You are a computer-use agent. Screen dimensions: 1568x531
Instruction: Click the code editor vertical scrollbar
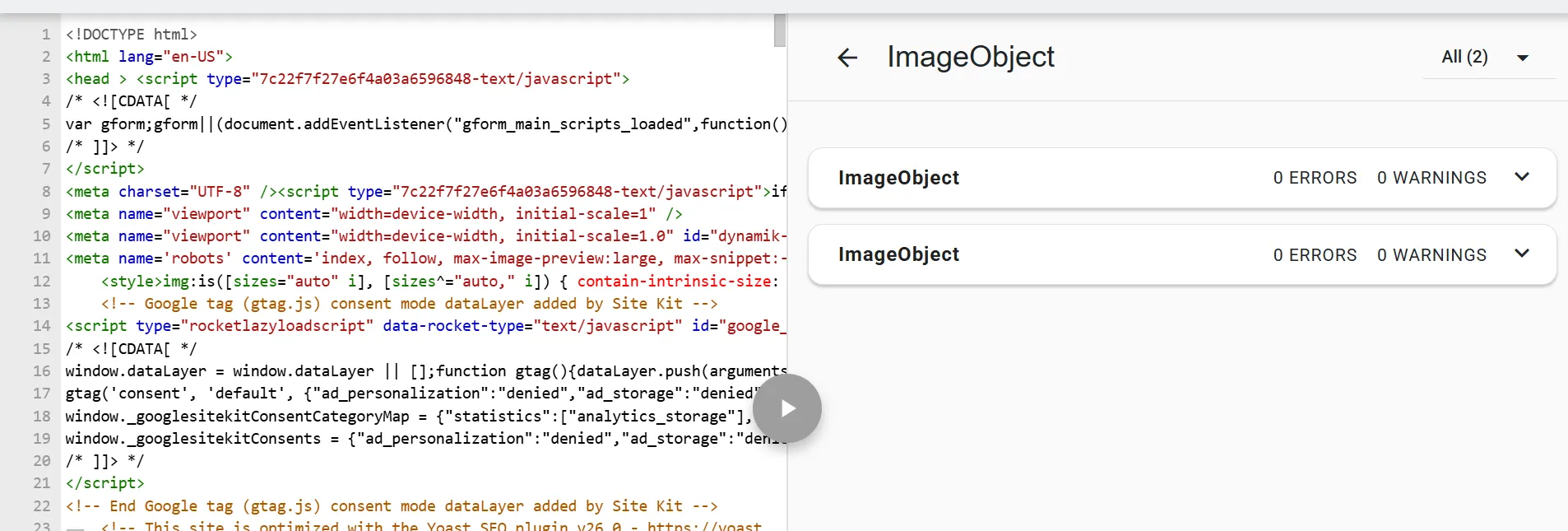(780, 30)
